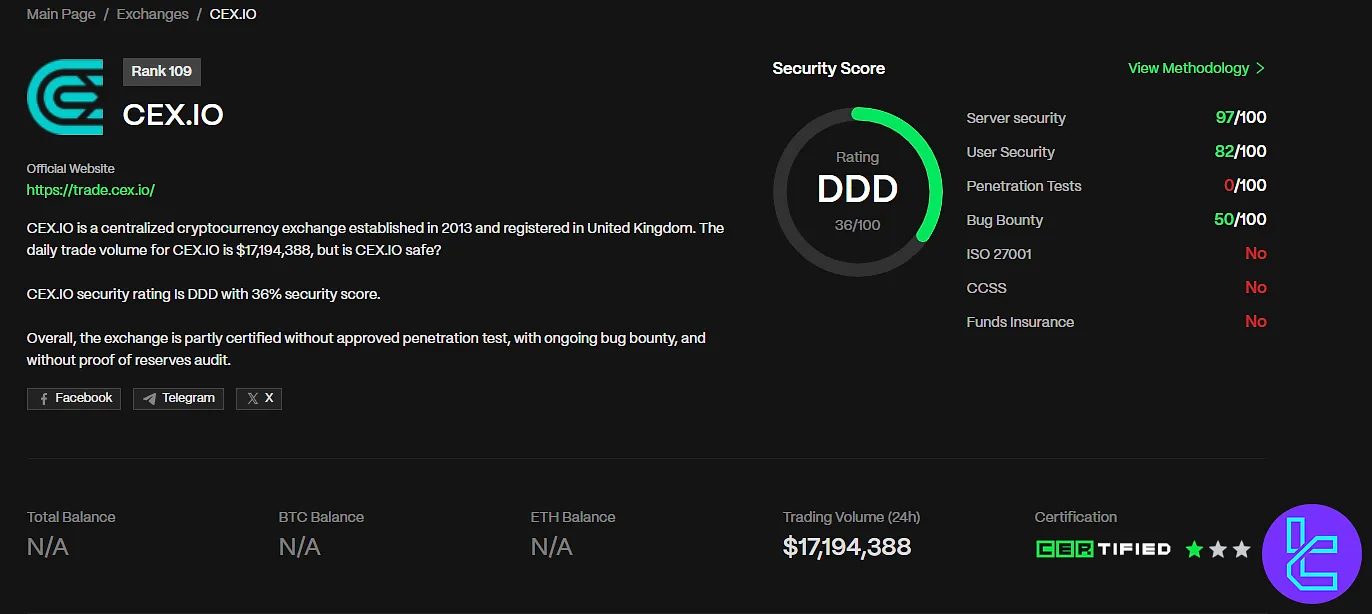Screen dimensions: 1372x614
Task: Click the 50/100 bug bounty value
Action: coord(1241,220)
